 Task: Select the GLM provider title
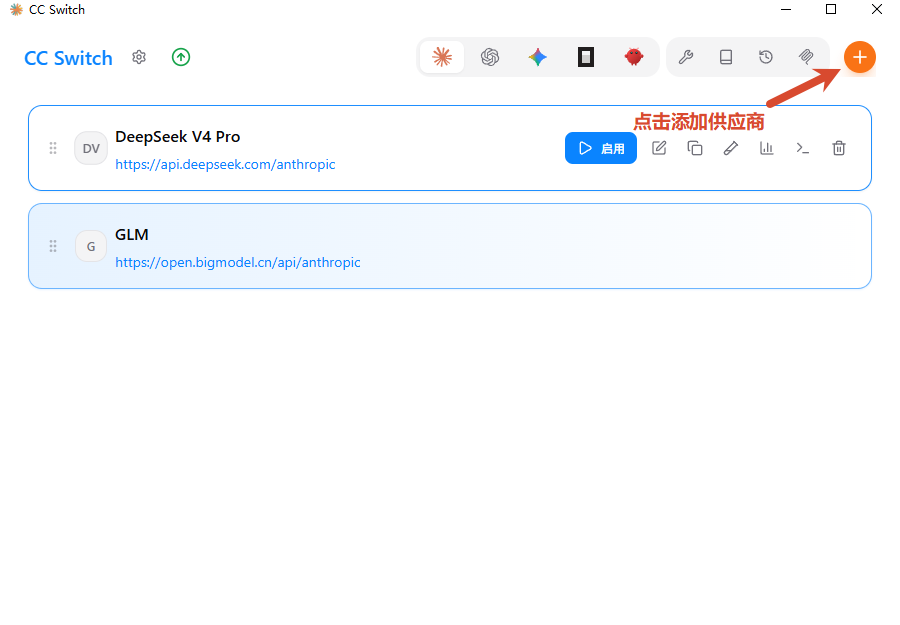(x=131, y=235)
